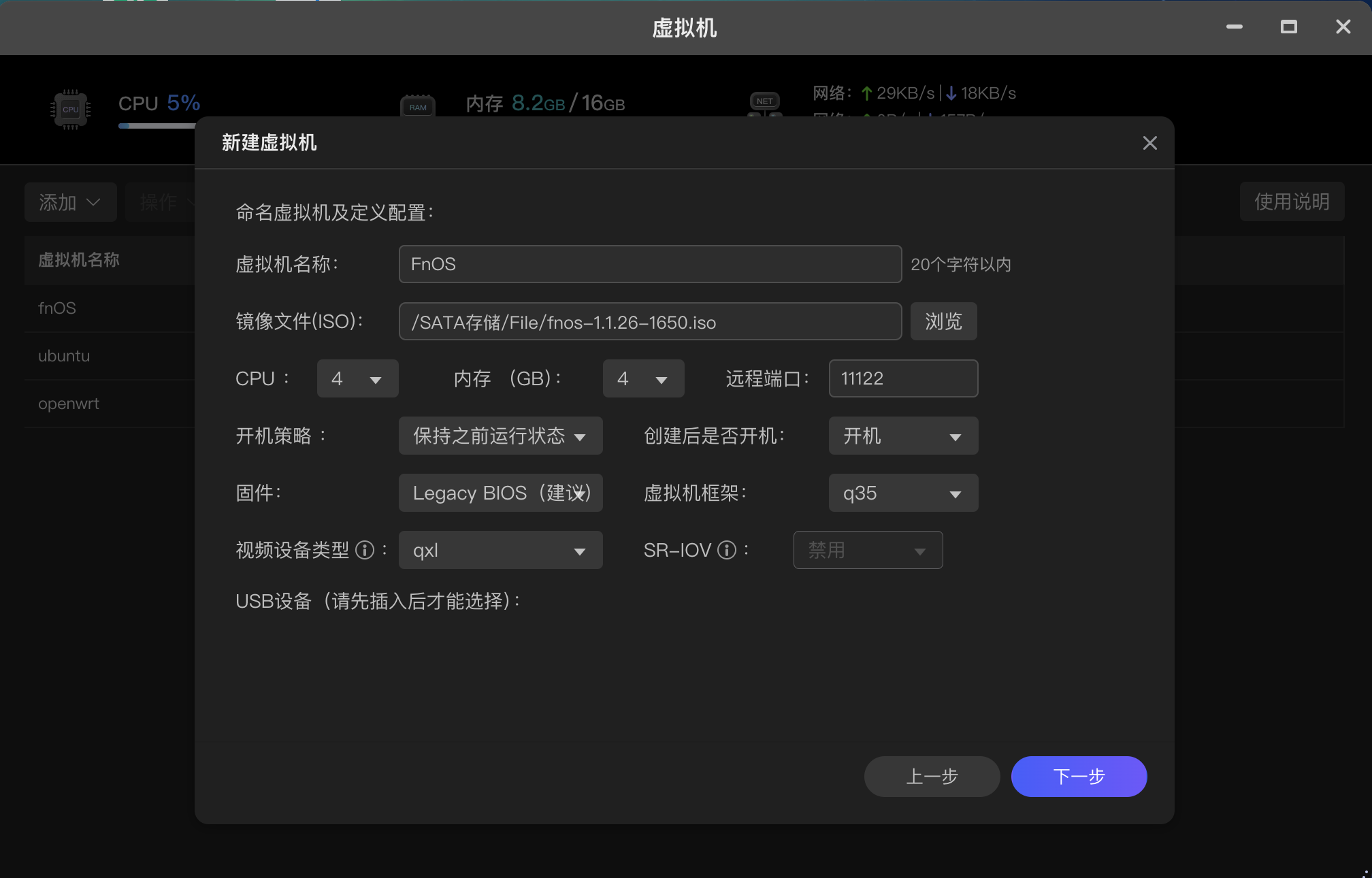Image resolution: width=1372 pixels, height=878 pixels.
Task: Open the qxl video device dropdown
Action: 500,550
